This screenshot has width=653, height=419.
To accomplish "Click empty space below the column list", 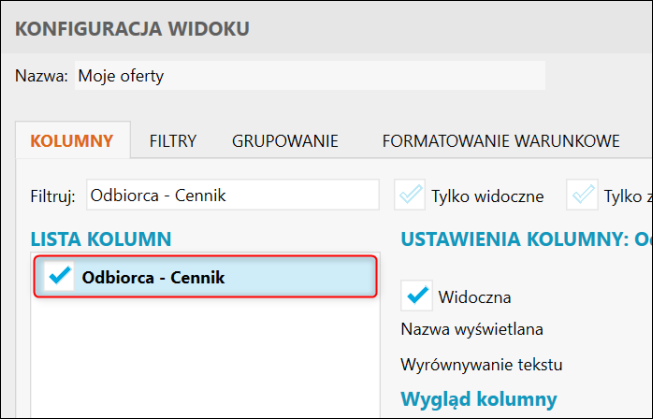I will click(x=205, y=360).
